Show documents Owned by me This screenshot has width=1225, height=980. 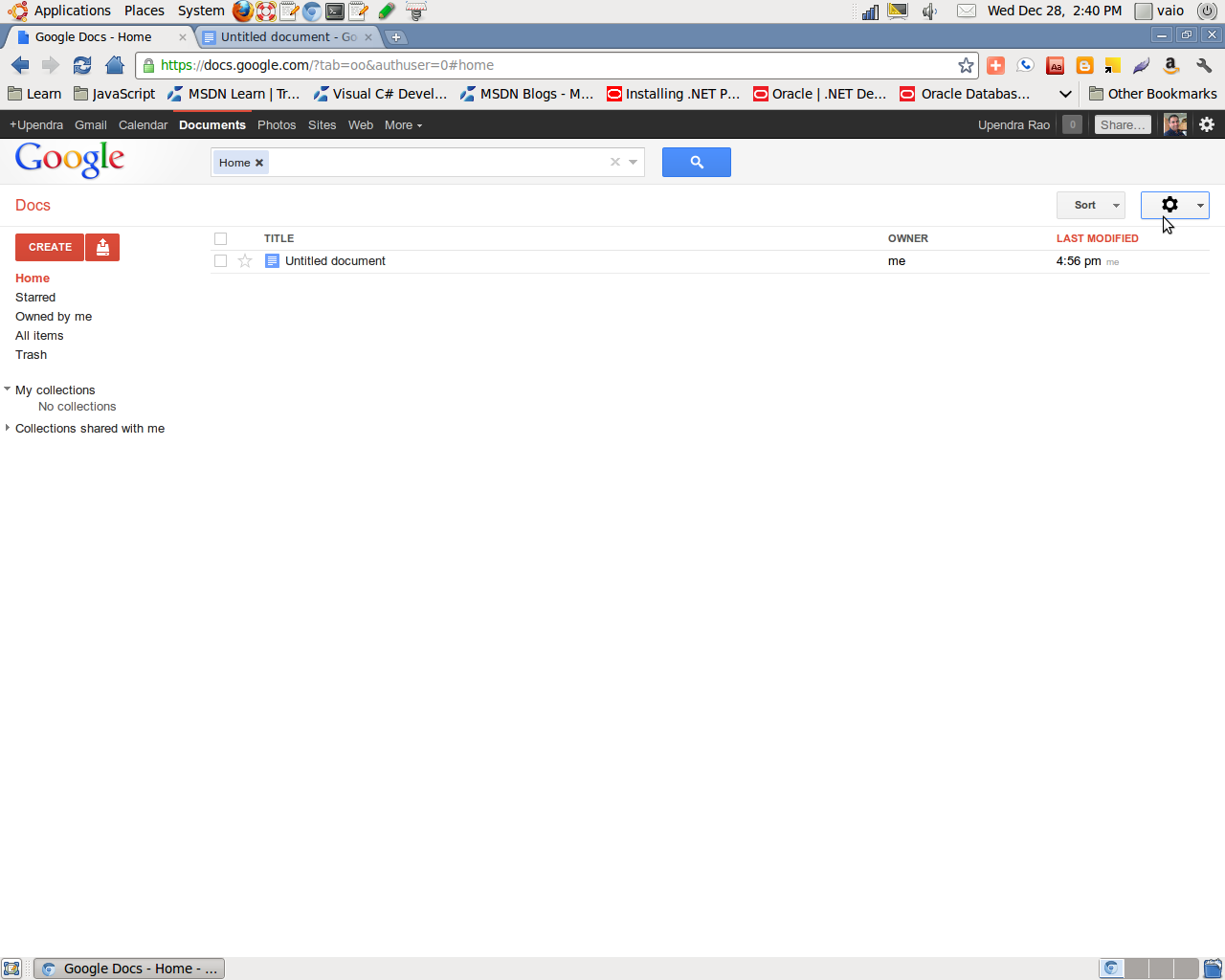point(54,317)
